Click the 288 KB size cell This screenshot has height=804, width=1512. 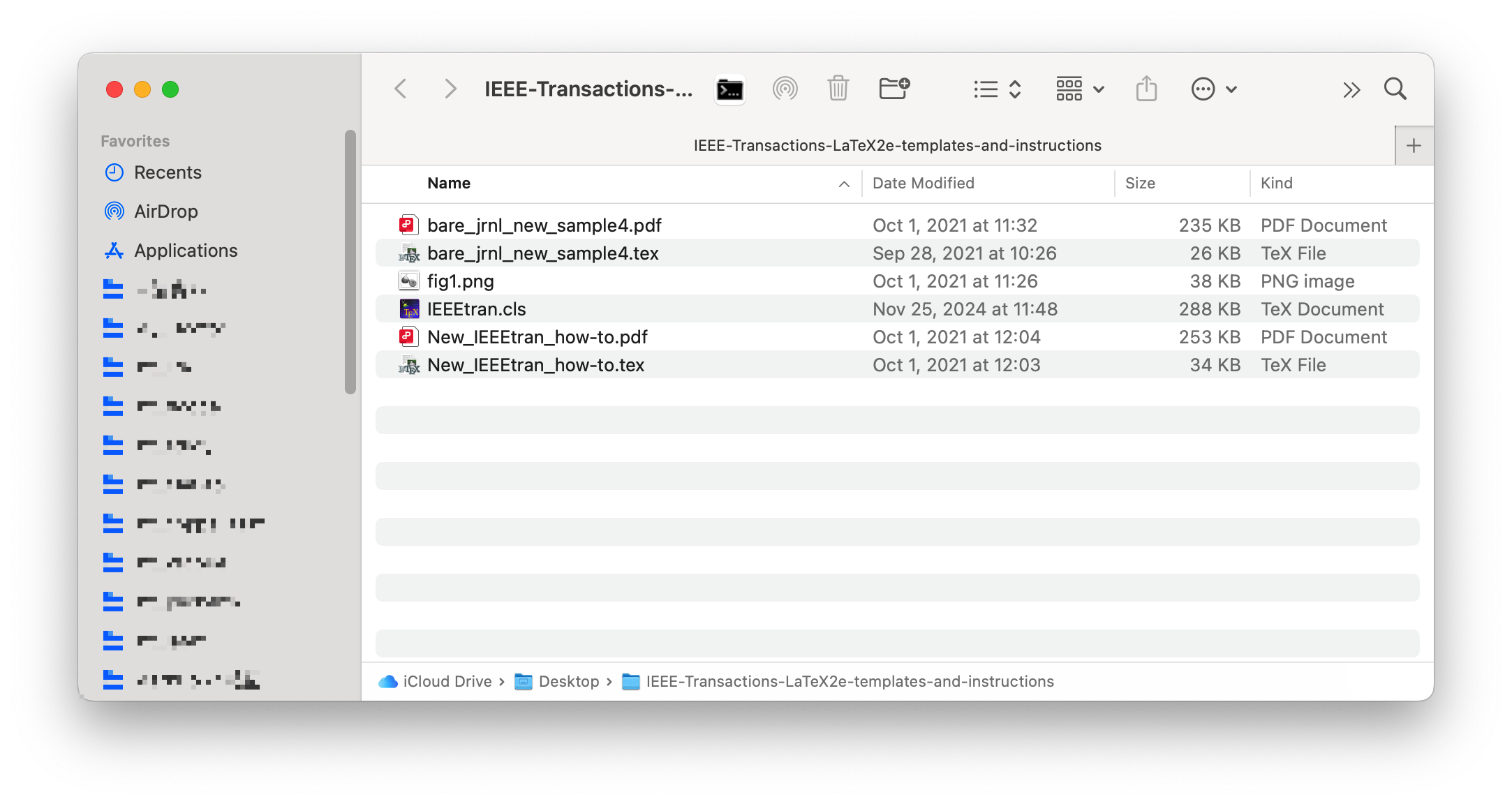click(x=1209, y=309)
